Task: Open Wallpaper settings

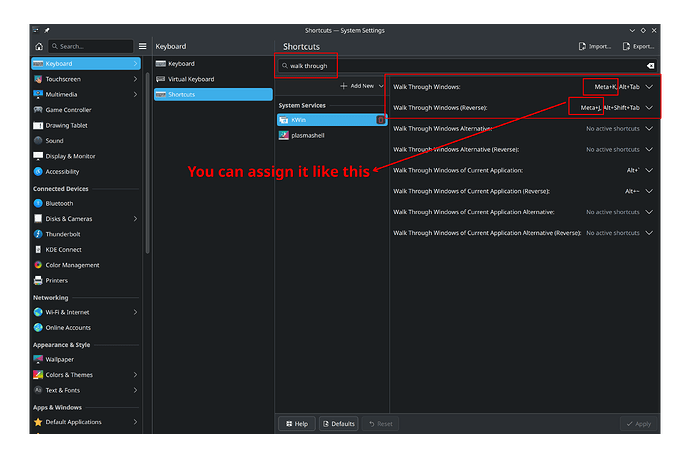Action: [x=86, y=359]
